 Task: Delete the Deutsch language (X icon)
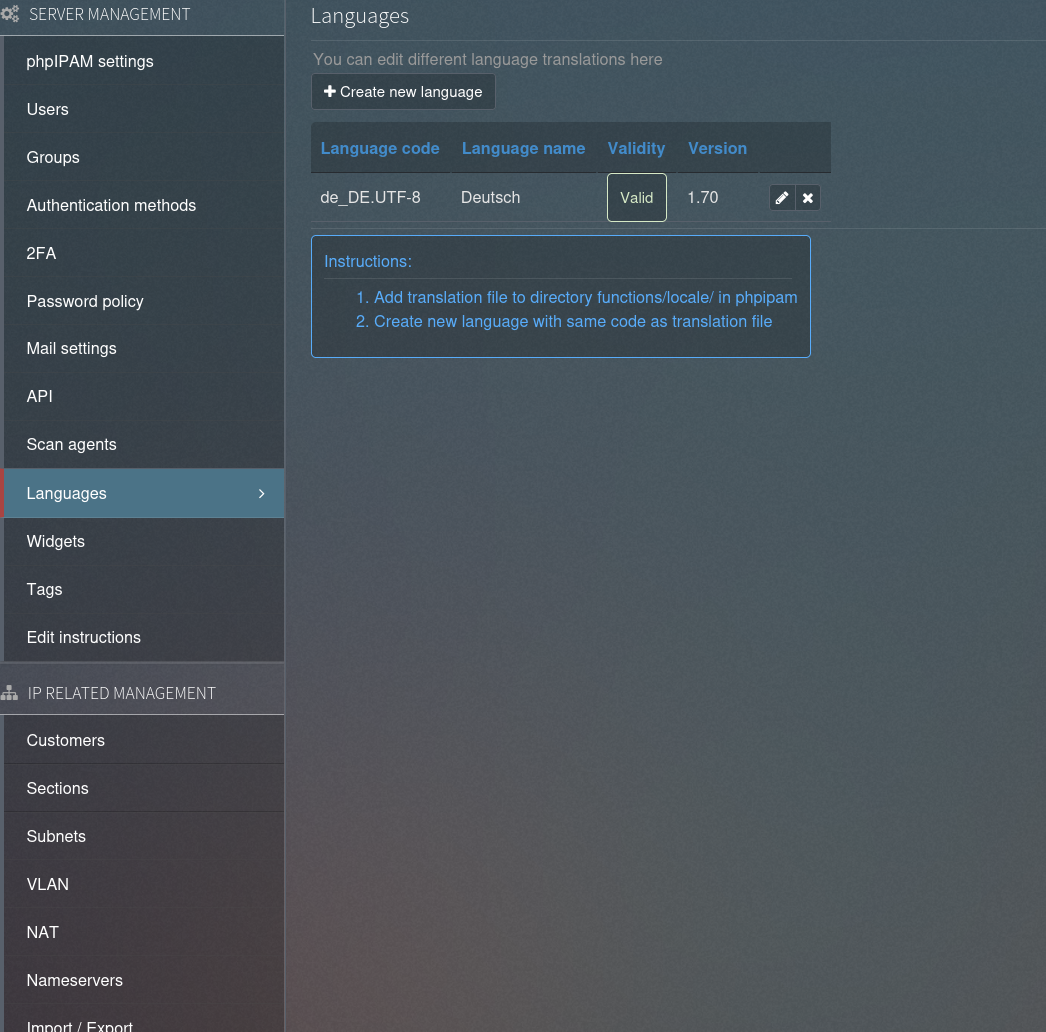(808, 198)
